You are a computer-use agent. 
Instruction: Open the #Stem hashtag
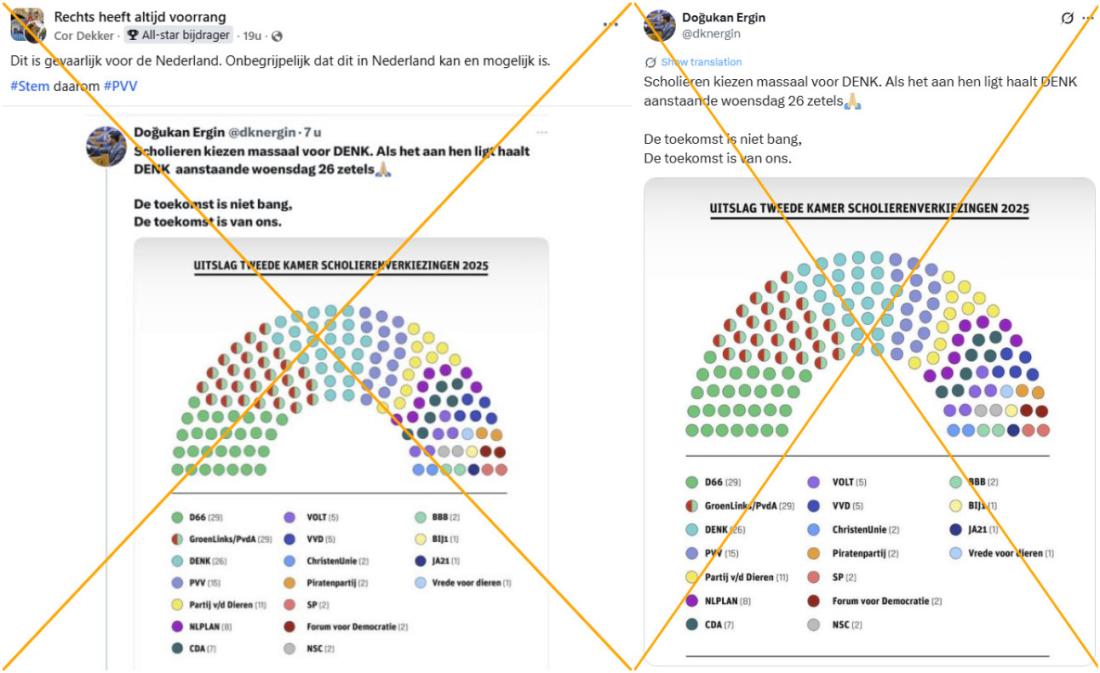pyautogui.click(x=29, y=86)
